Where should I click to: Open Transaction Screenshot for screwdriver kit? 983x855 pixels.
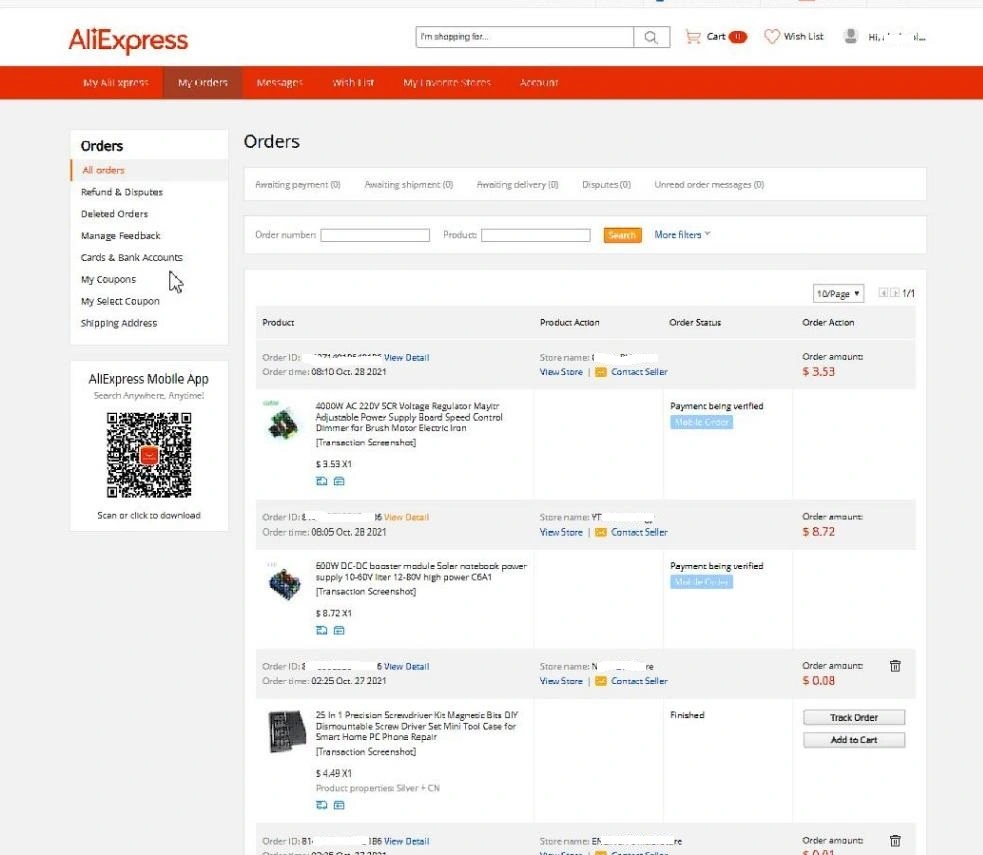[365, 752]
